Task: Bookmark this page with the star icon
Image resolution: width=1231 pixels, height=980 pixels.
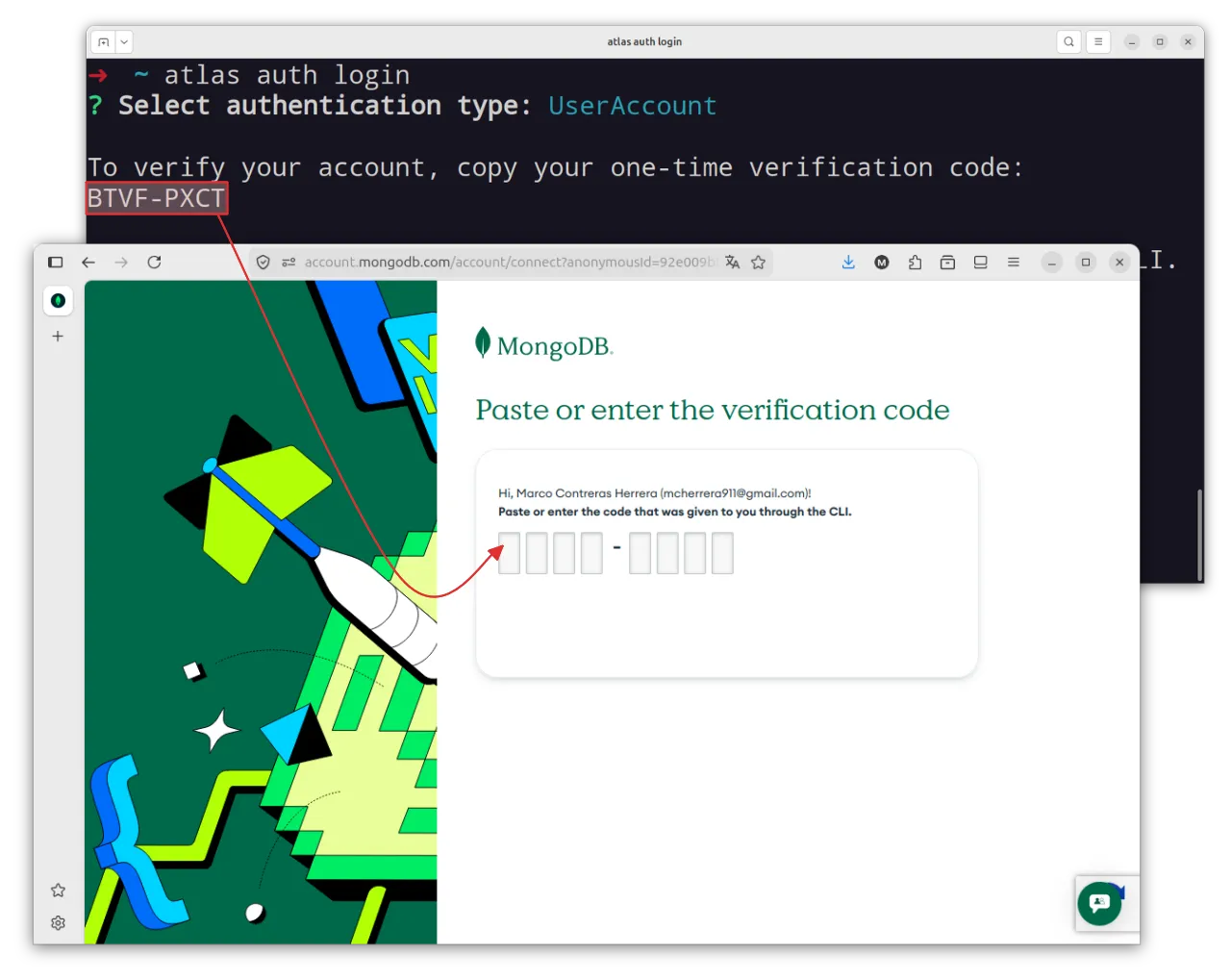Action: [x=759, y=263]
